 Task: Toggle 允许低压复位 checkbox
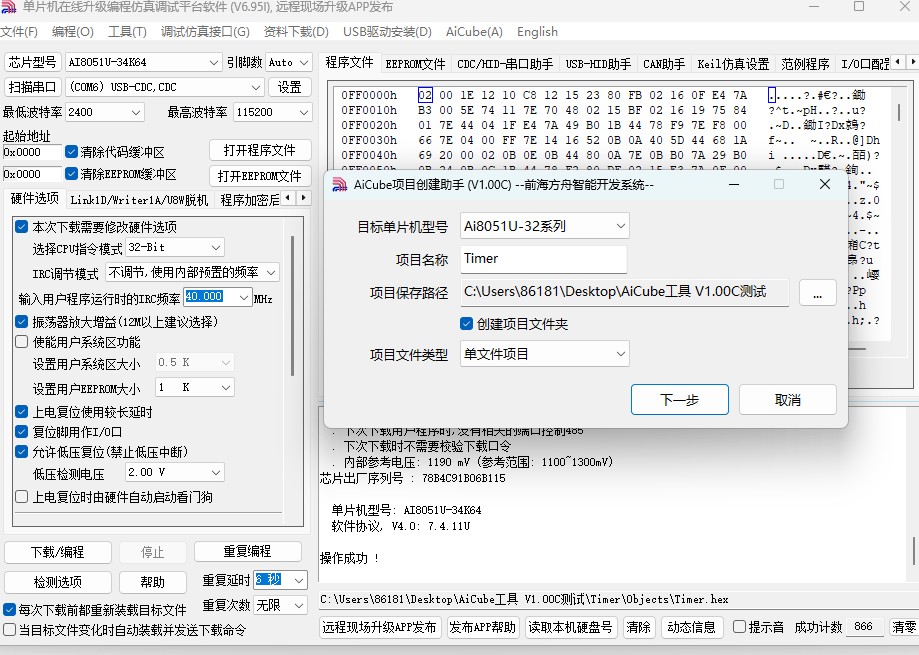tap(22, 452)
